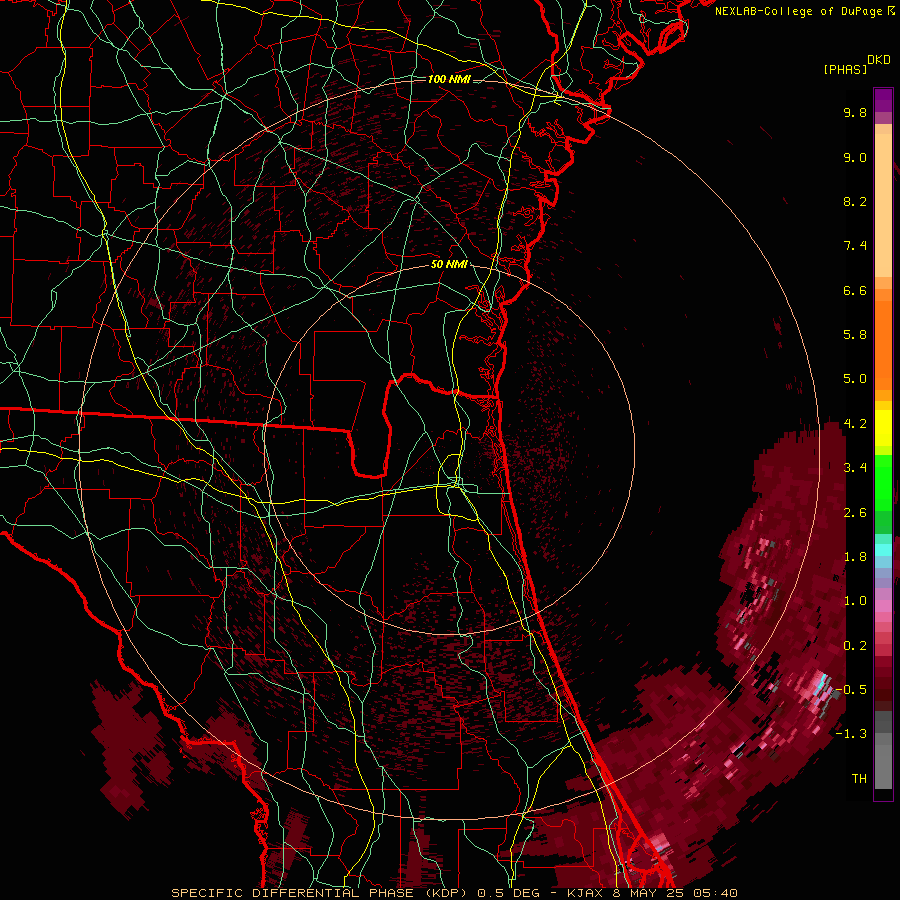Select the 5.0 scale value
900x900 pixels.
tap(855, 379)
